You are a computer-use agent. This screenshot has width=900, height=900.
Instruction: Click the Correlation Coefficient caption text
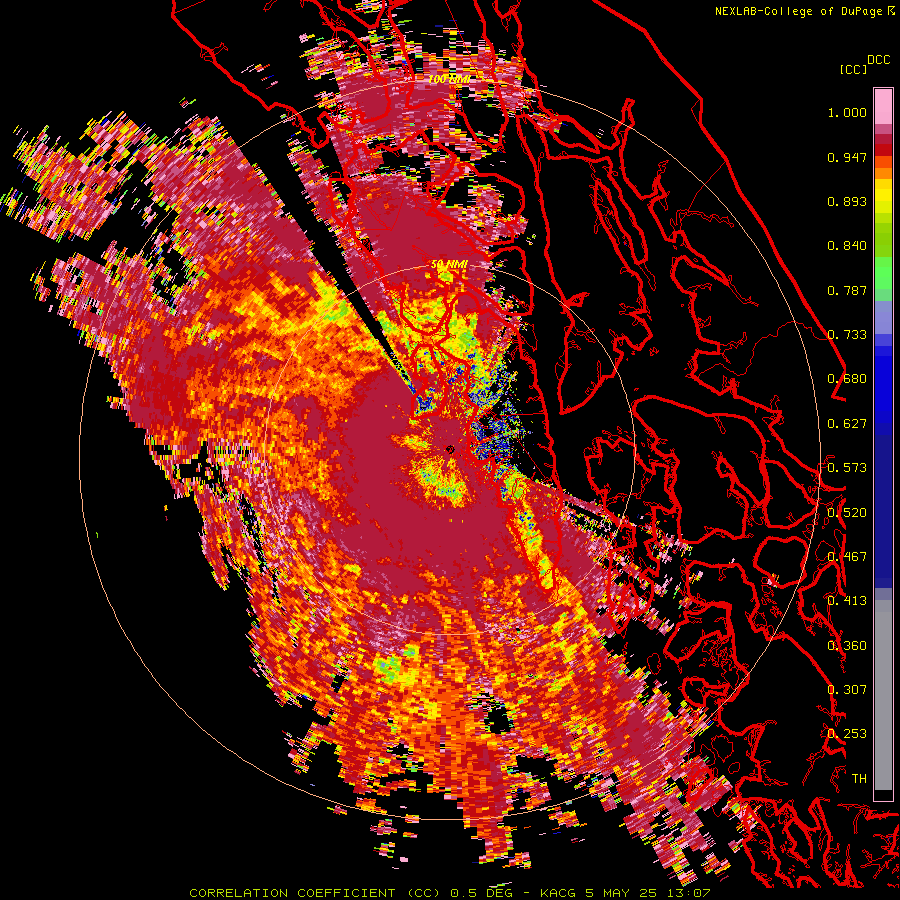click(x=449, y=893)
